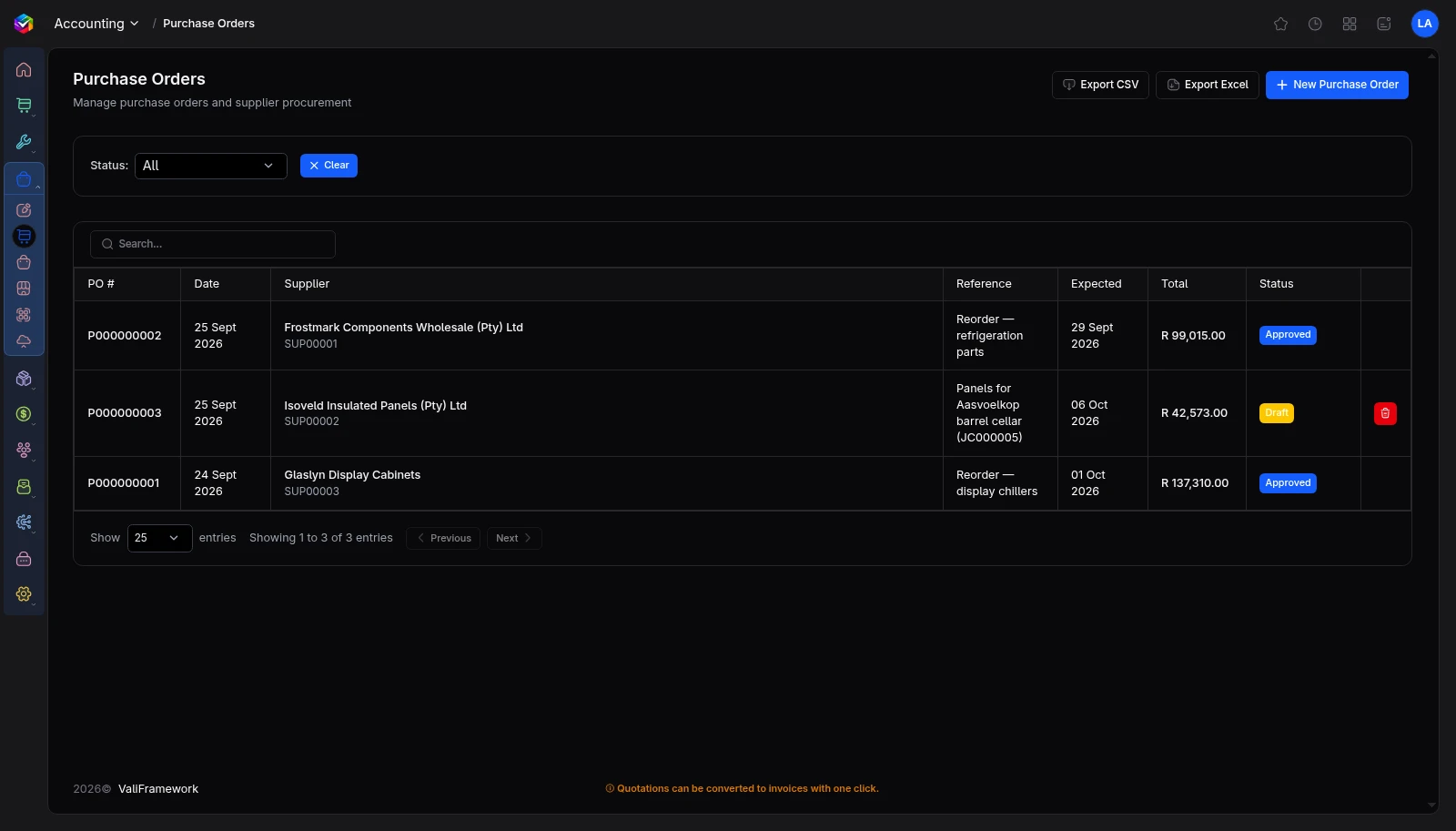Open the recent history clock icon

point(1315,24)
